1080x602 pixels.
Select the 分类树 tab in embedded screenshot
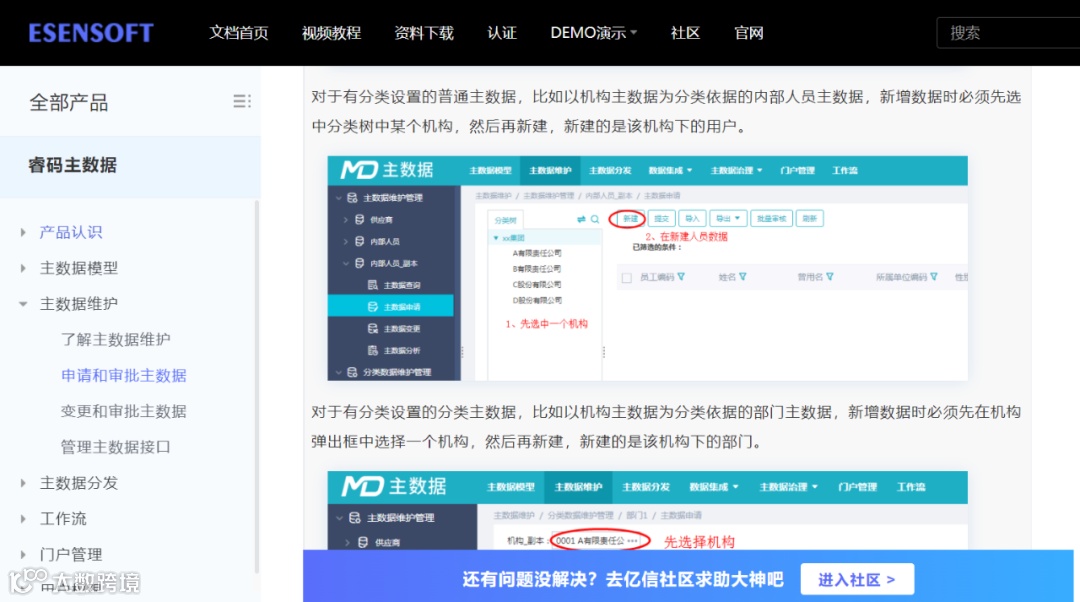[505, 220]
